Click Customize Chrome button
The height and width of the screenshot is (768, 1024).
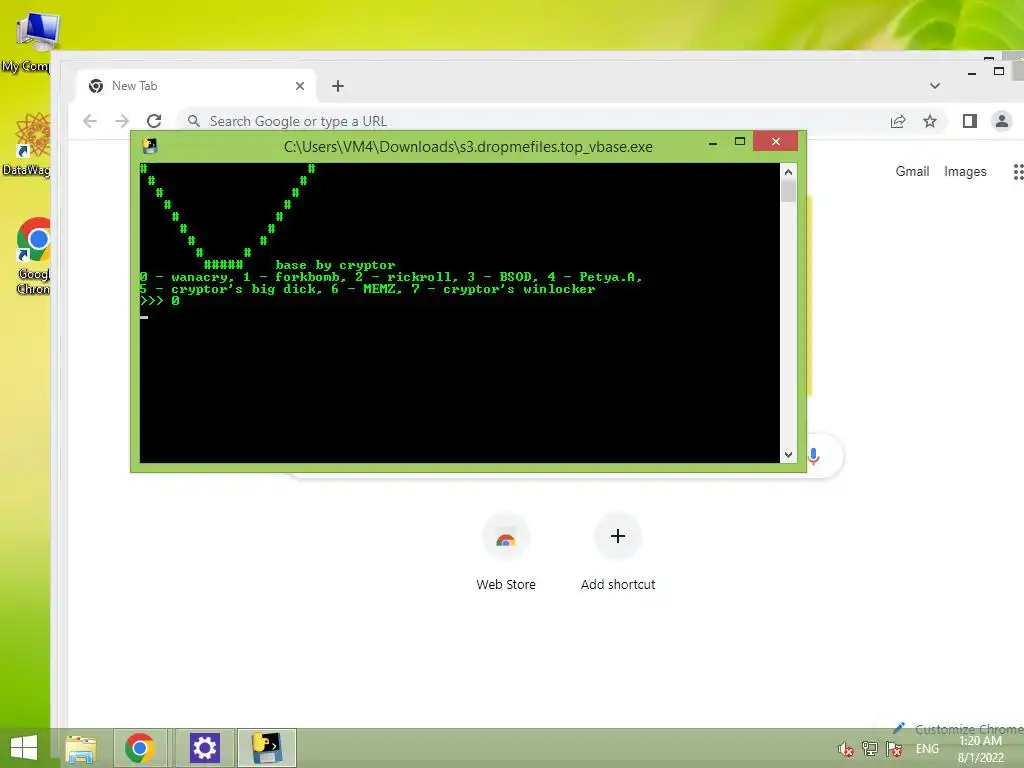tap(957, 729)
